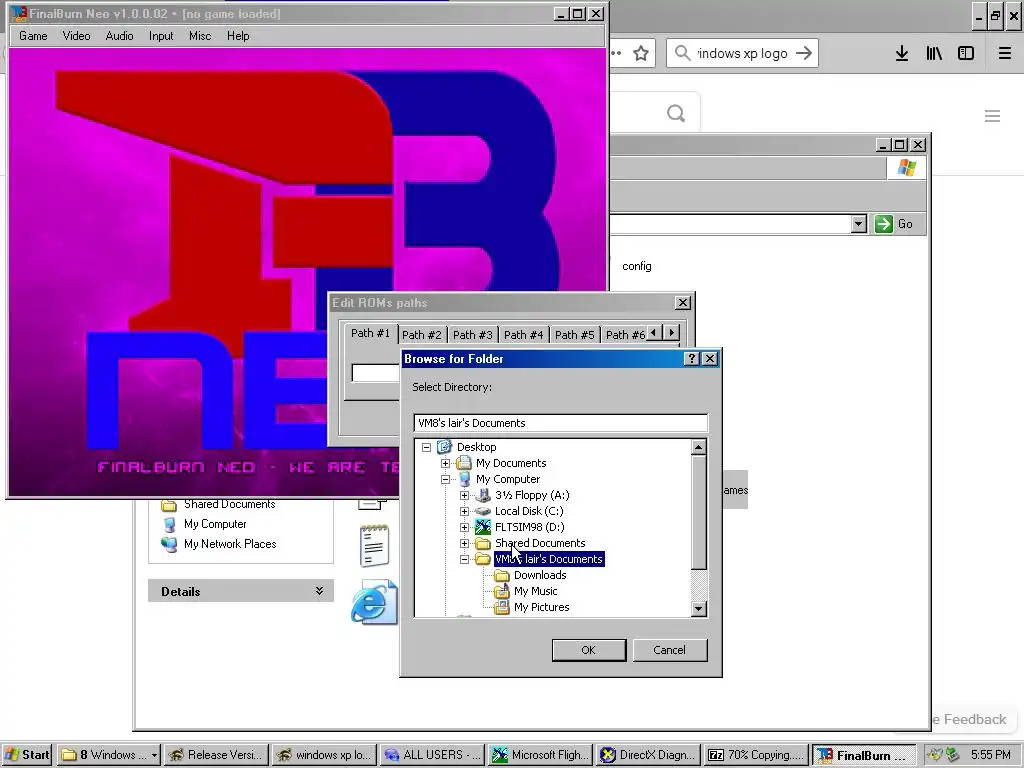Collapse the My Computer tree node
The height and width of the screenshot is (768, 1024).
(445, 479)
